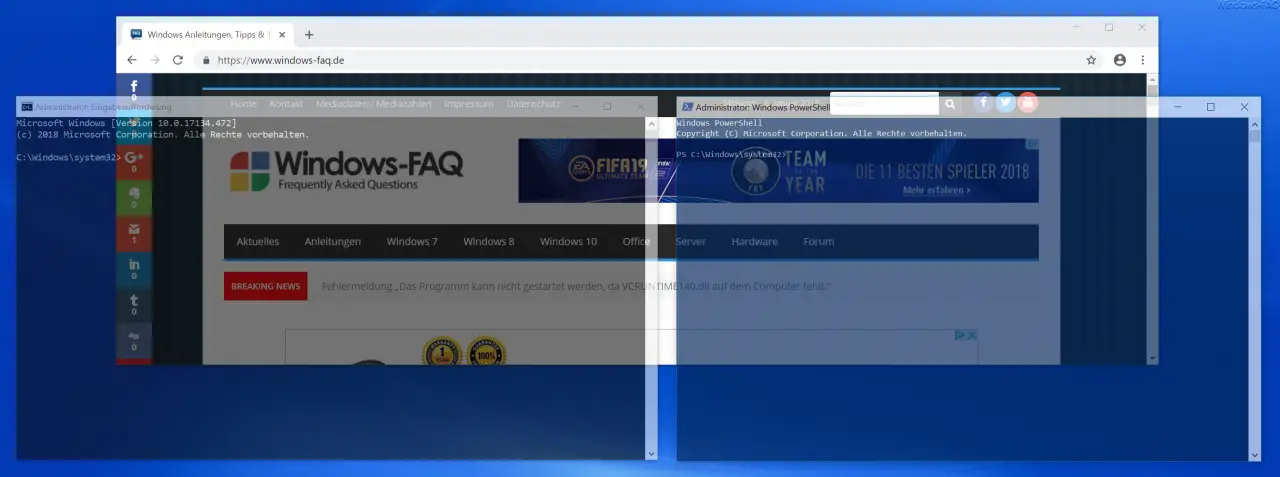This screenshot has width=1280, height=477.
Task: Reload the windows-faq.de page
Action: pyautogui.click(x=178, y=60)
